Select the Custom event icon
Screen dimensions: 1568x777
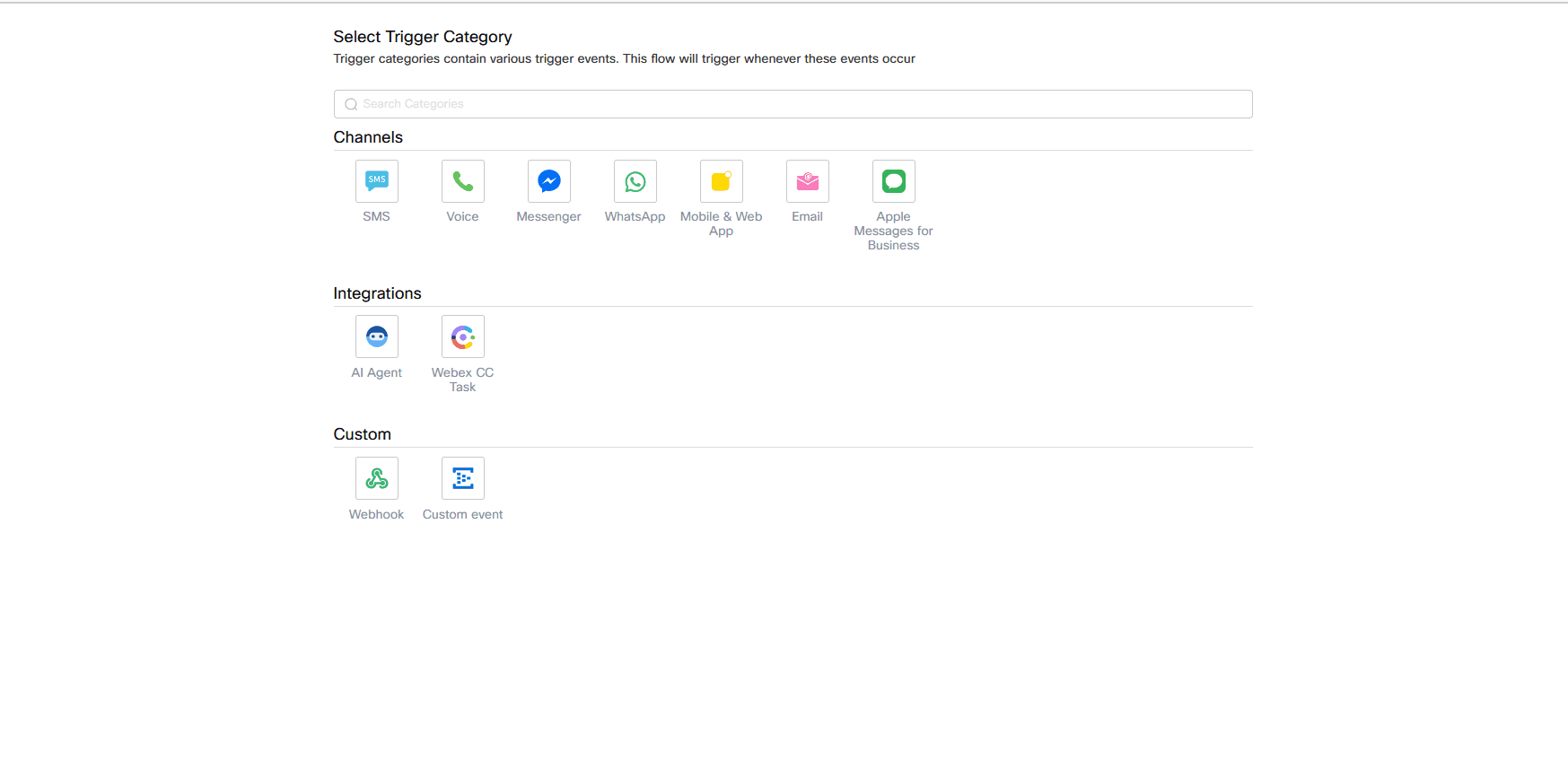coord(462,478)
